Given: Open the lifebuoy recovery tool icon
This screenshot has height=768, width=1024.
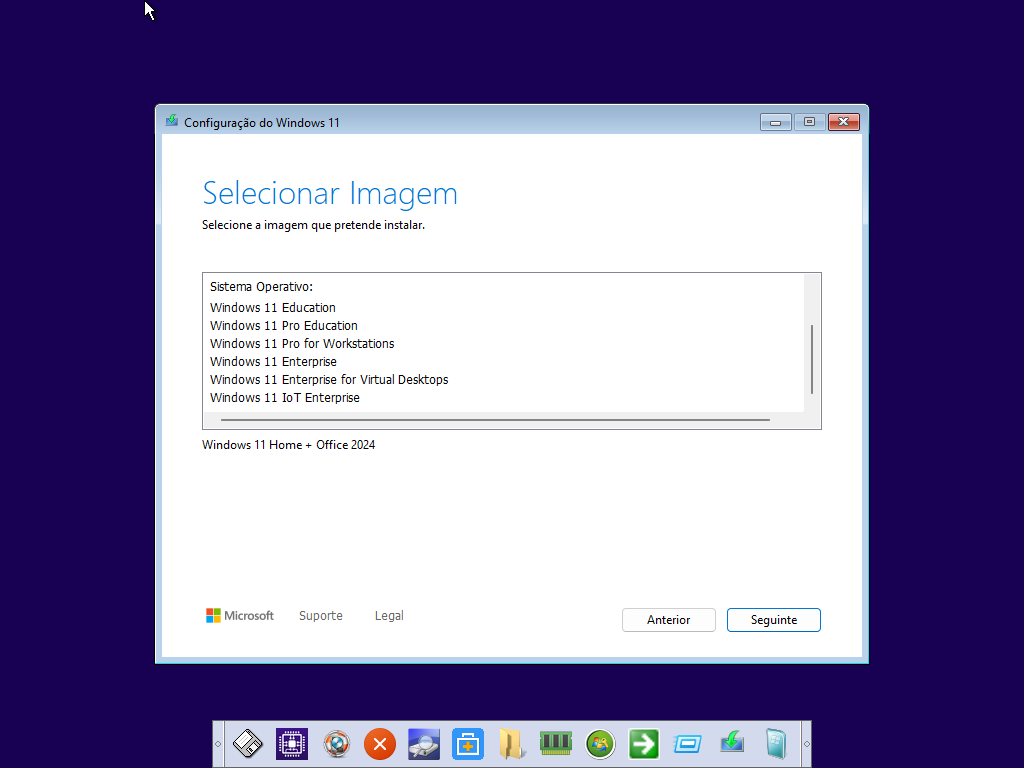Looking at the screenshot, I should click(x=336, y=744).
